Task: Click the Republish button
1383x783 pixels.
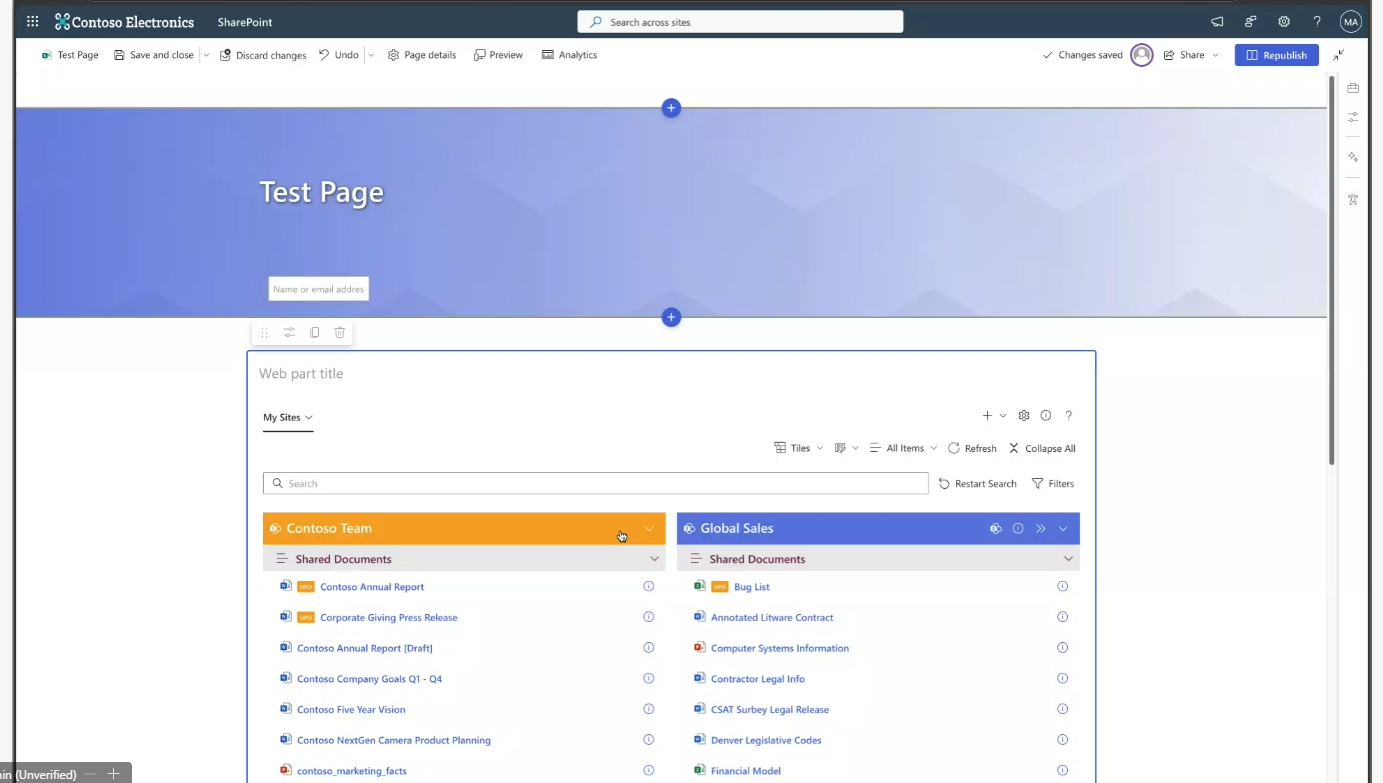Action: point(1277,55)
